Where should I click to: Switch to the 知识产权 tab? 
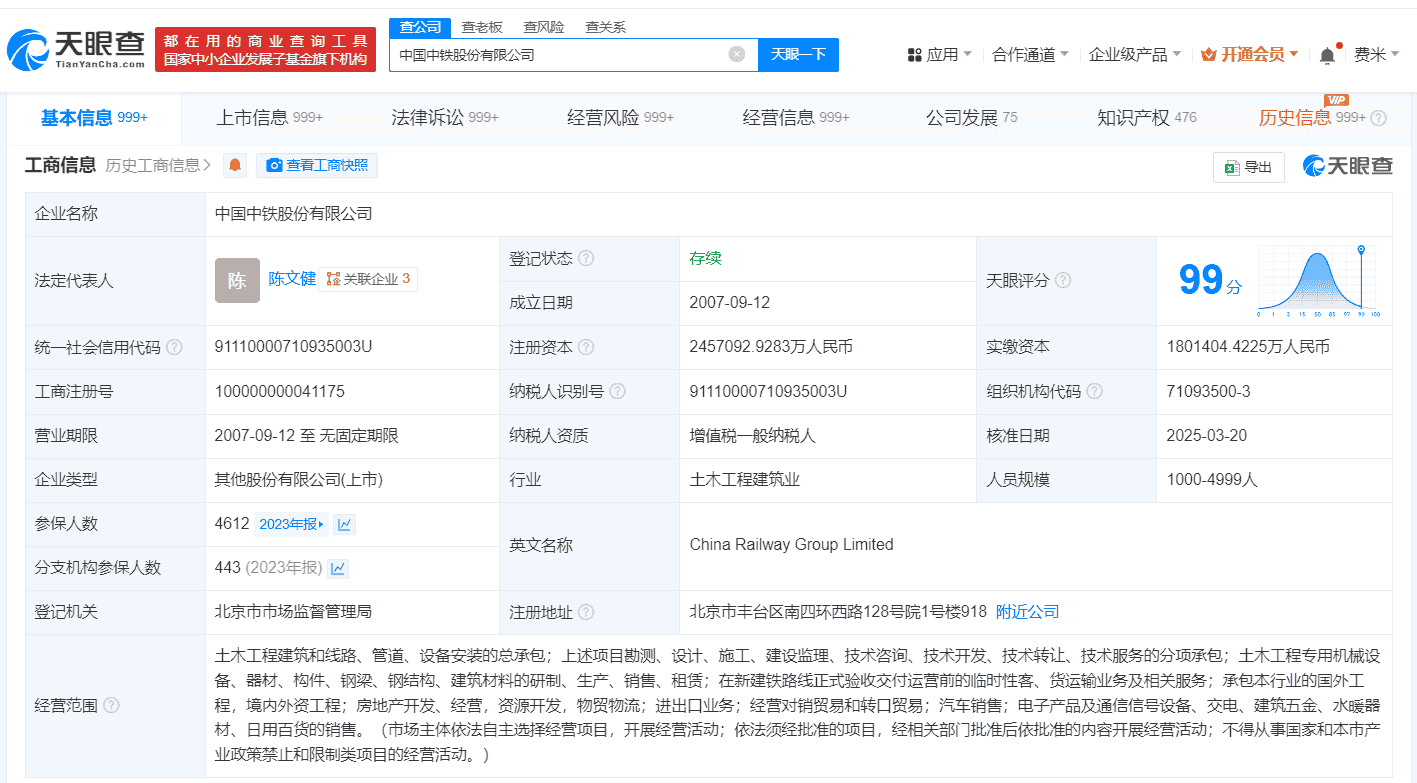click(1146, 118)
